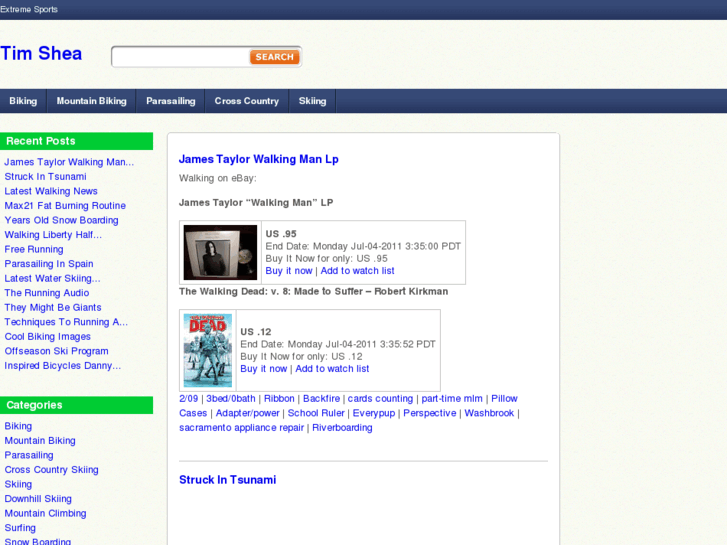Image resolution: width=727 pixels, height=545 pixels.
Task: Click the 3bed/0bath tag link
Action: tap(231, 398)
